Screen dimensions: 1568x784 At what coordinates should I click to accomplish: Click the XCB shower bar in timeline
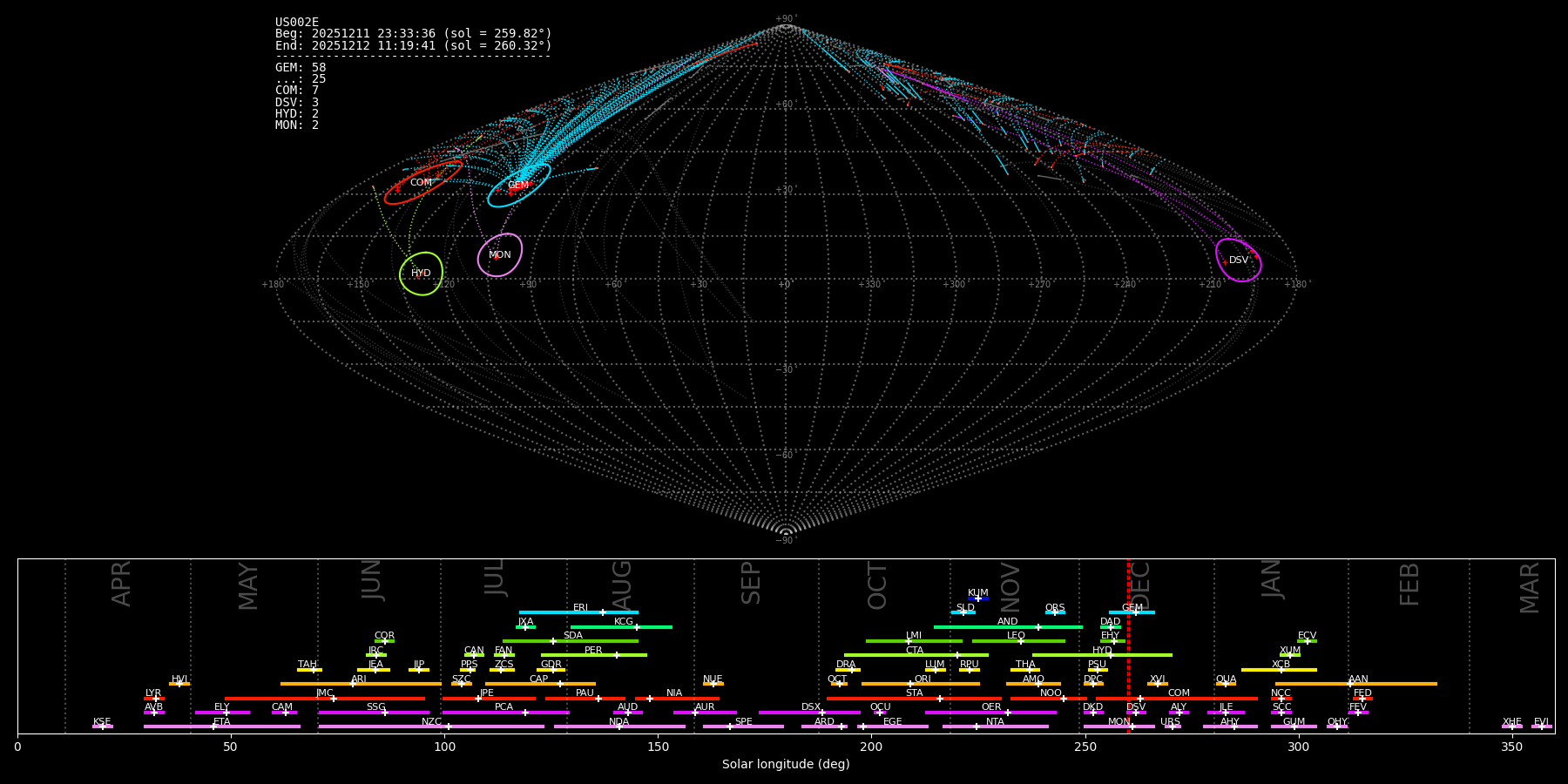pos(1279,670)
